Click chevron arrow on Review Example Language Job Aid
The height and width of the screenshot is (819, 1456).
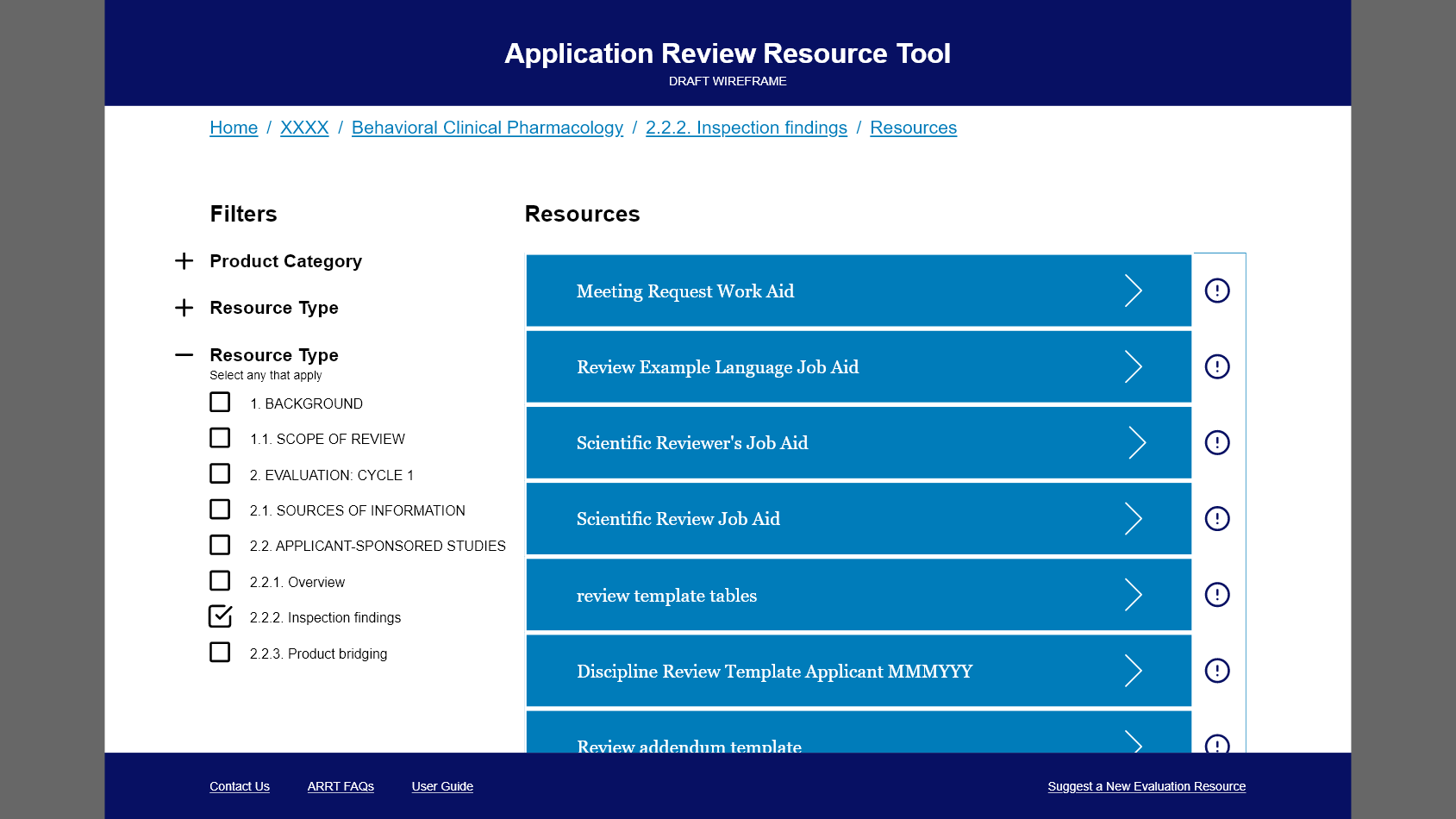click(x=1133, y=366)
